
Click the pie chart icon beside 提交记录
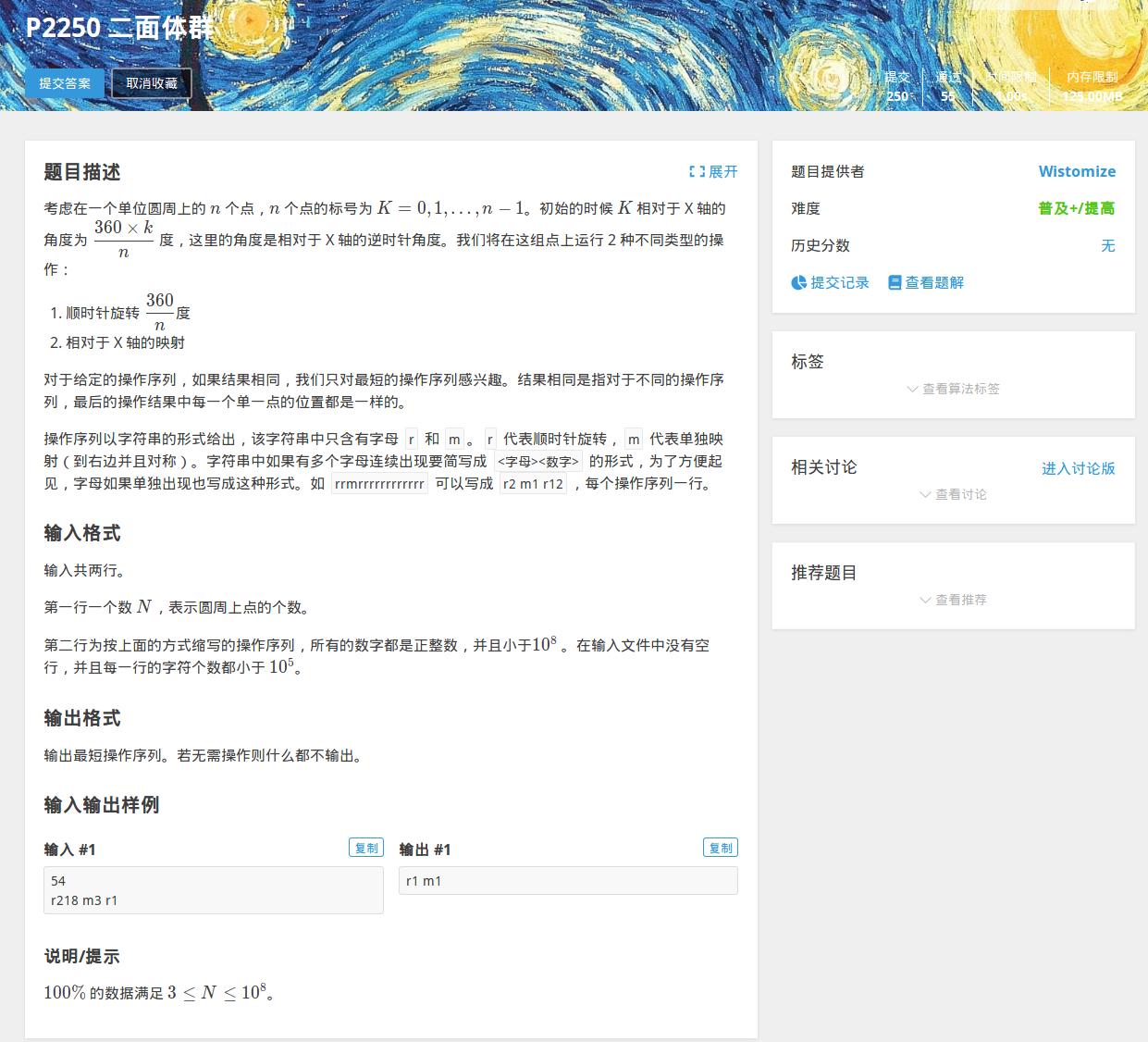798,282
